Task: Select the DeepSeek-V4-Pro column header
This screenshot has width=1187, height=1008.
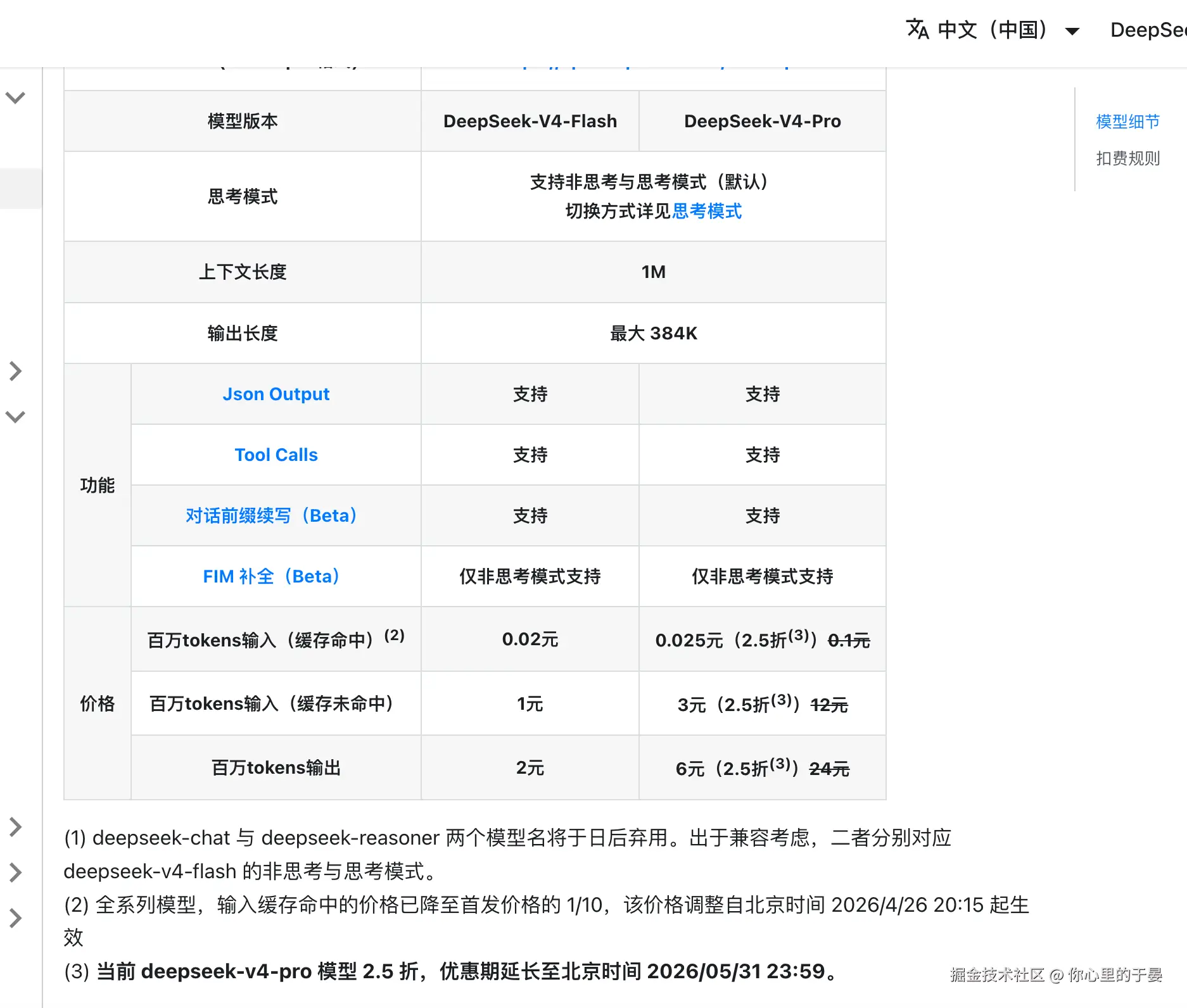Action: (763, 121)
